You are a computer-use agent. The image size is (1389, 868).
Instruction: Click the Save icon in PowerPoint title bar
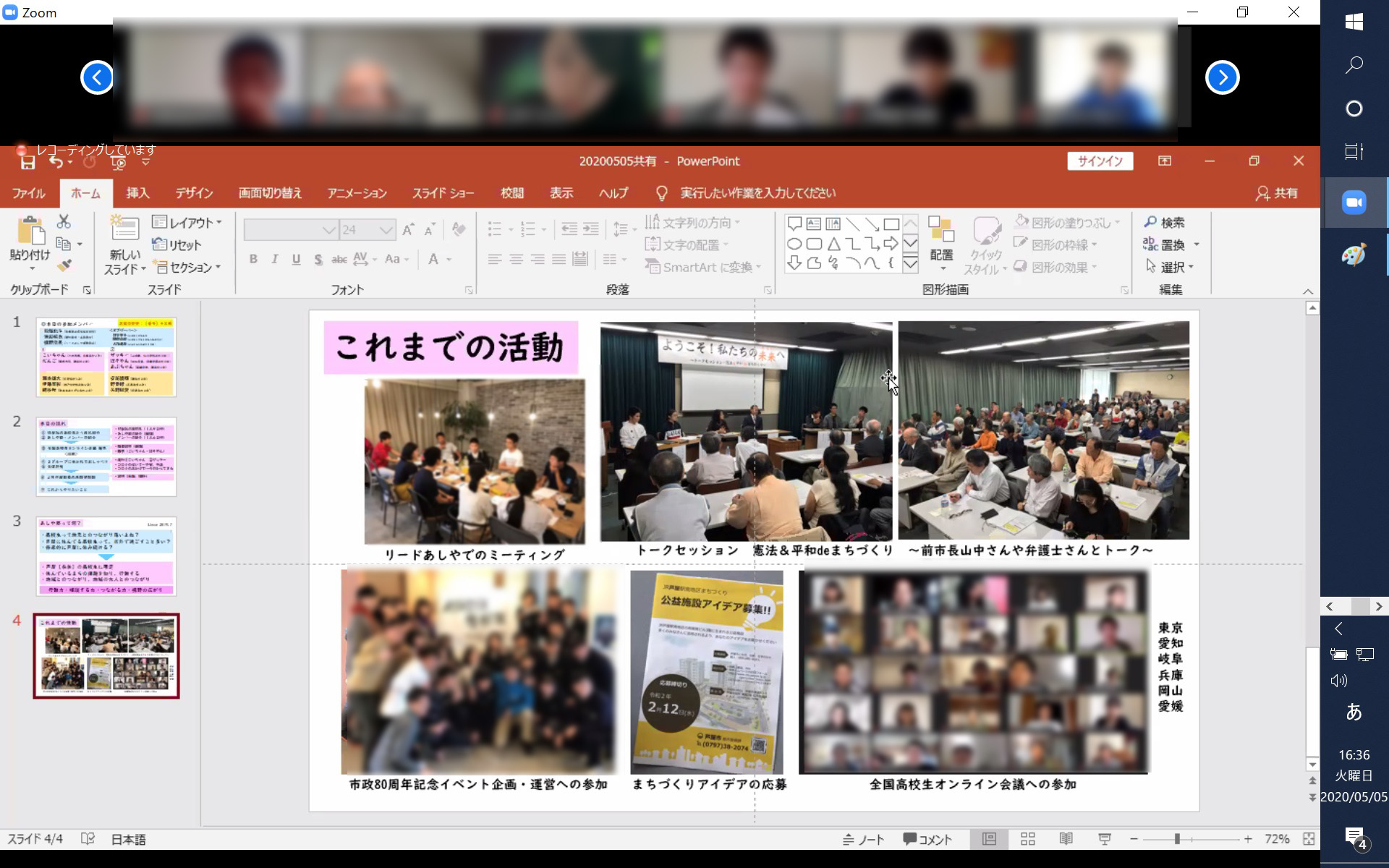tap(27, 163)
